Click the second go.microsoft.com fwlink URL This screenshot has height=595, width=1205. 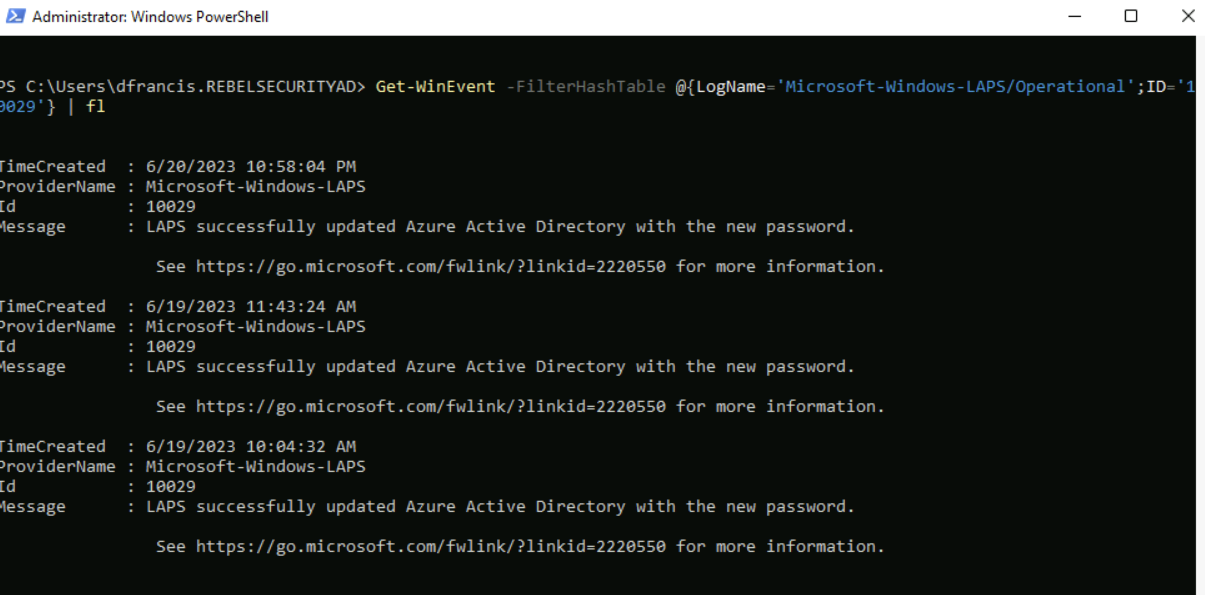coord(430,407)
